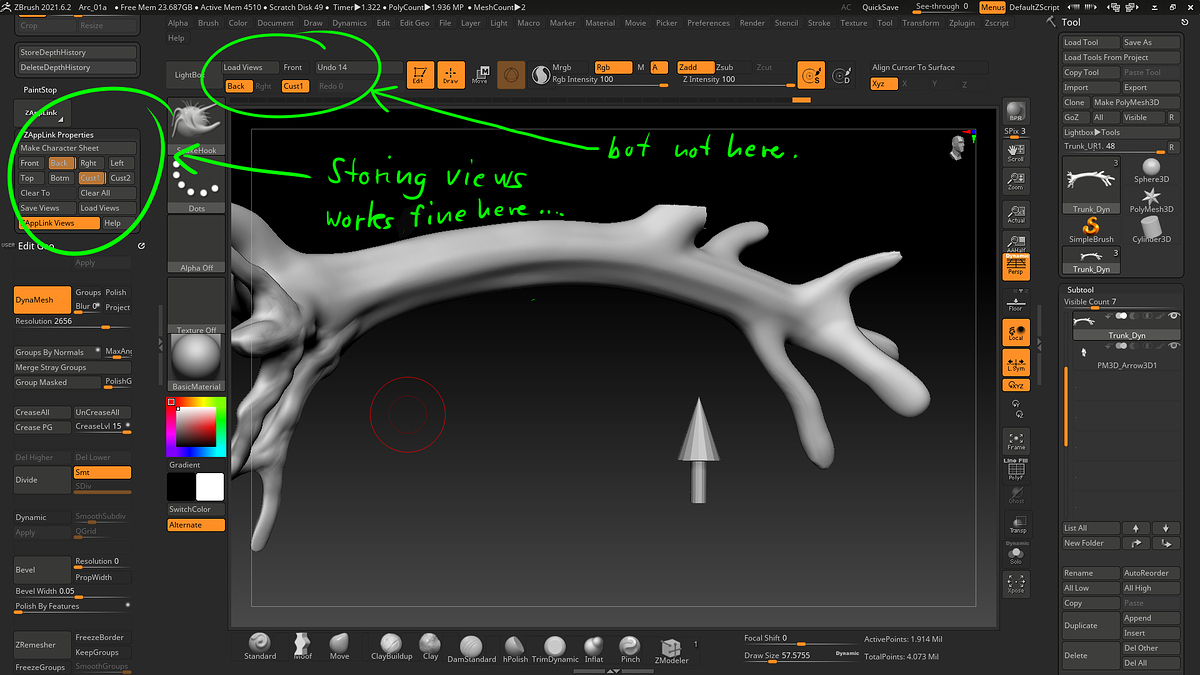Toggle Perspective Persp mode

[x=1016, y=267]
